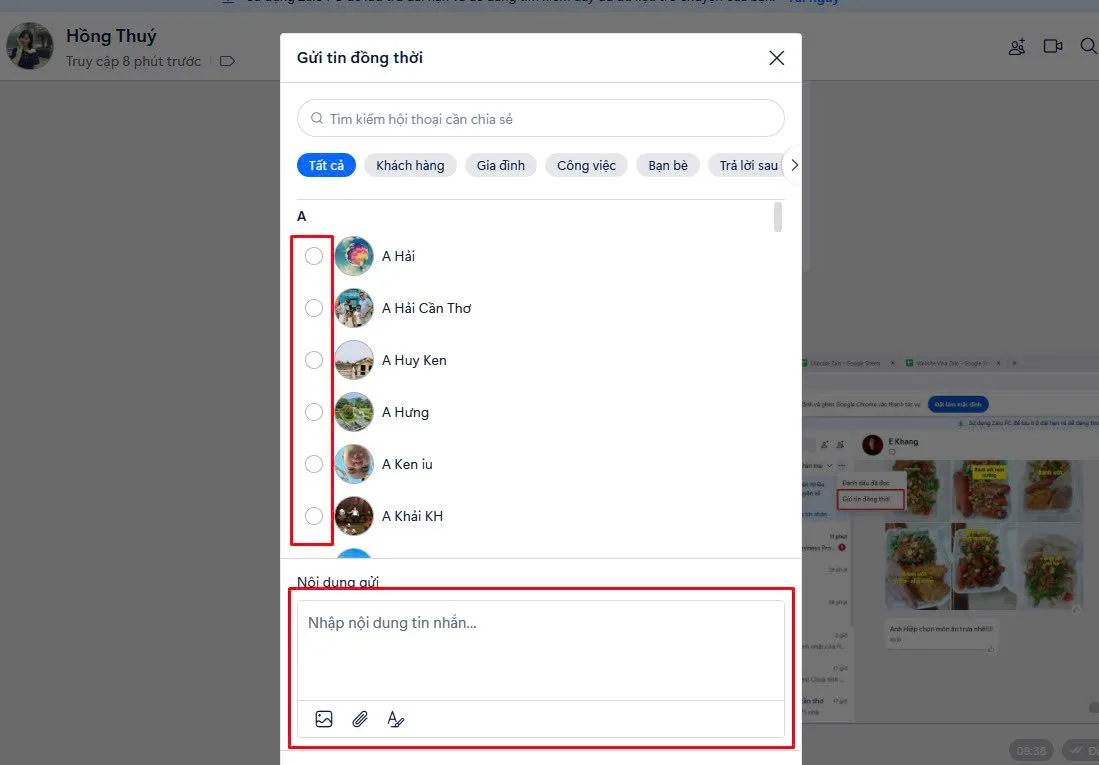This screenshot has width=1099, height=765.
Task: Switch to the Khách hàng filter
Action: pos(410,165)
